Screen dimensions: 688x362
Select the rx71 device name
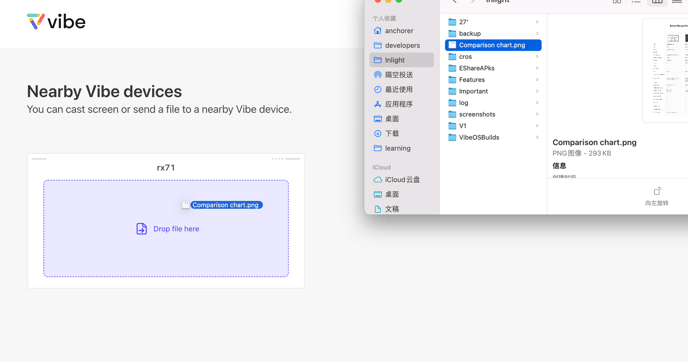166,168
